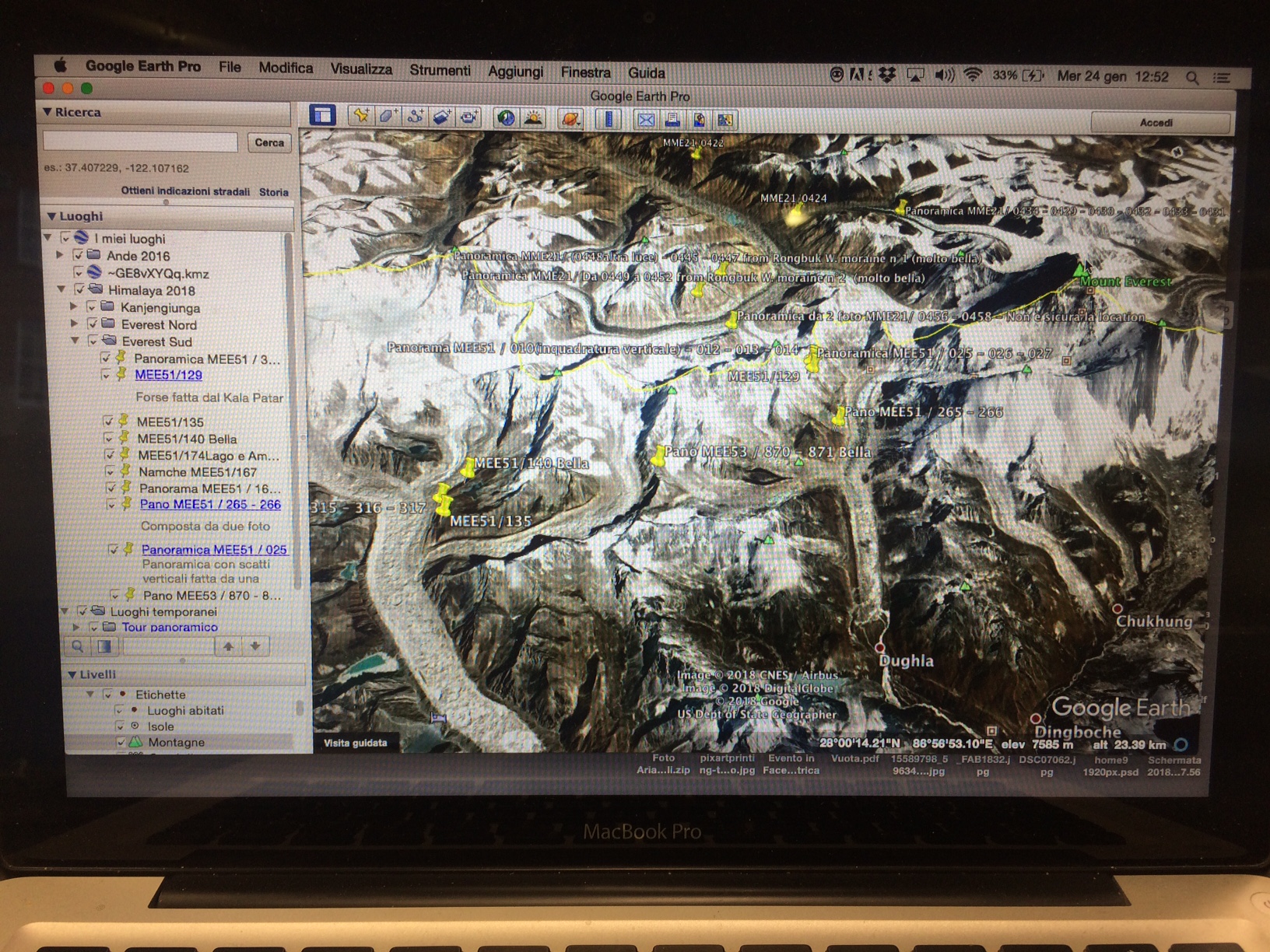The width and height of the screenshot is (1270, 952).
Task: Move item up with the arrow button
Action: coord(228,646)
